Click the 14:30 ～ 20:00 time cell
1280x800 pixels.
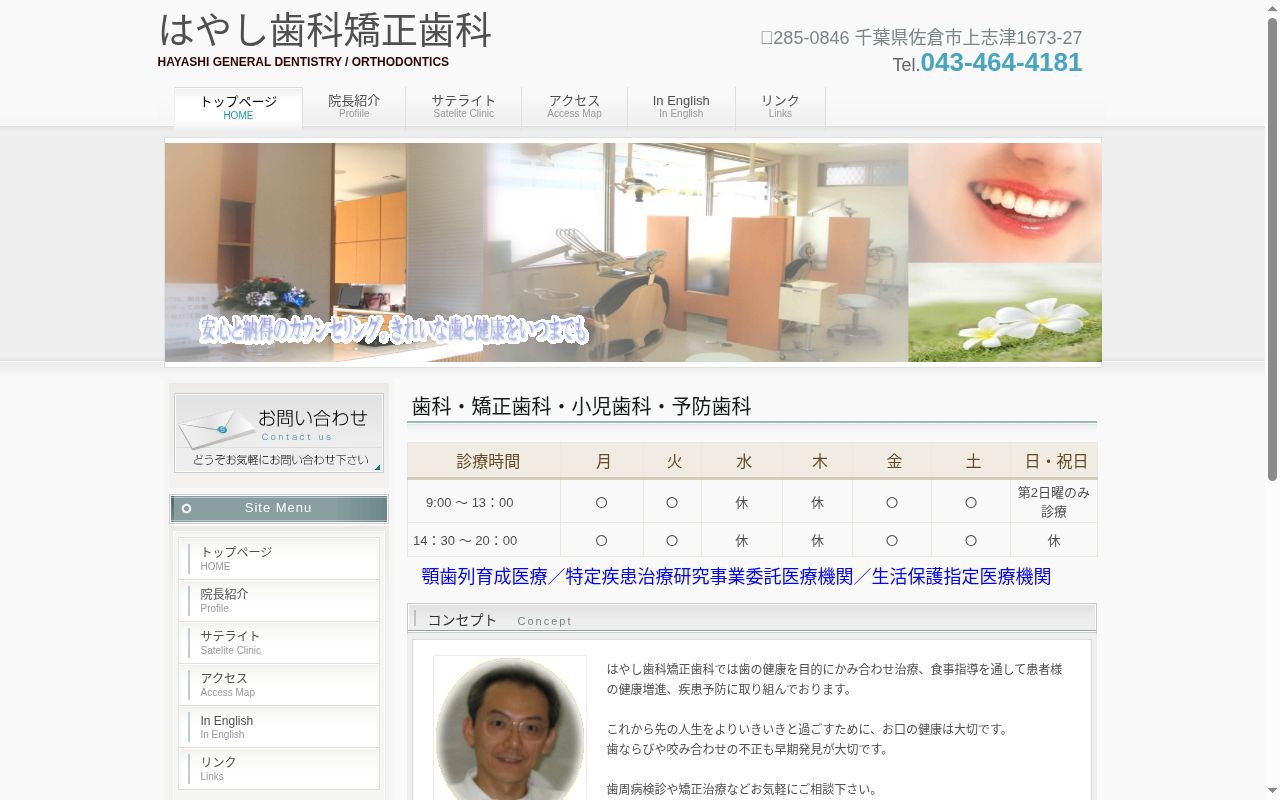point(484,540)
